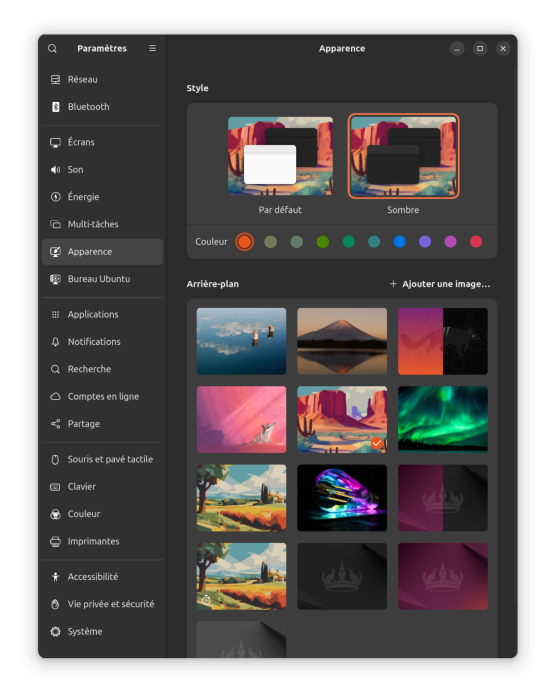Click the Imprimantes printer icon

(55, 542)
